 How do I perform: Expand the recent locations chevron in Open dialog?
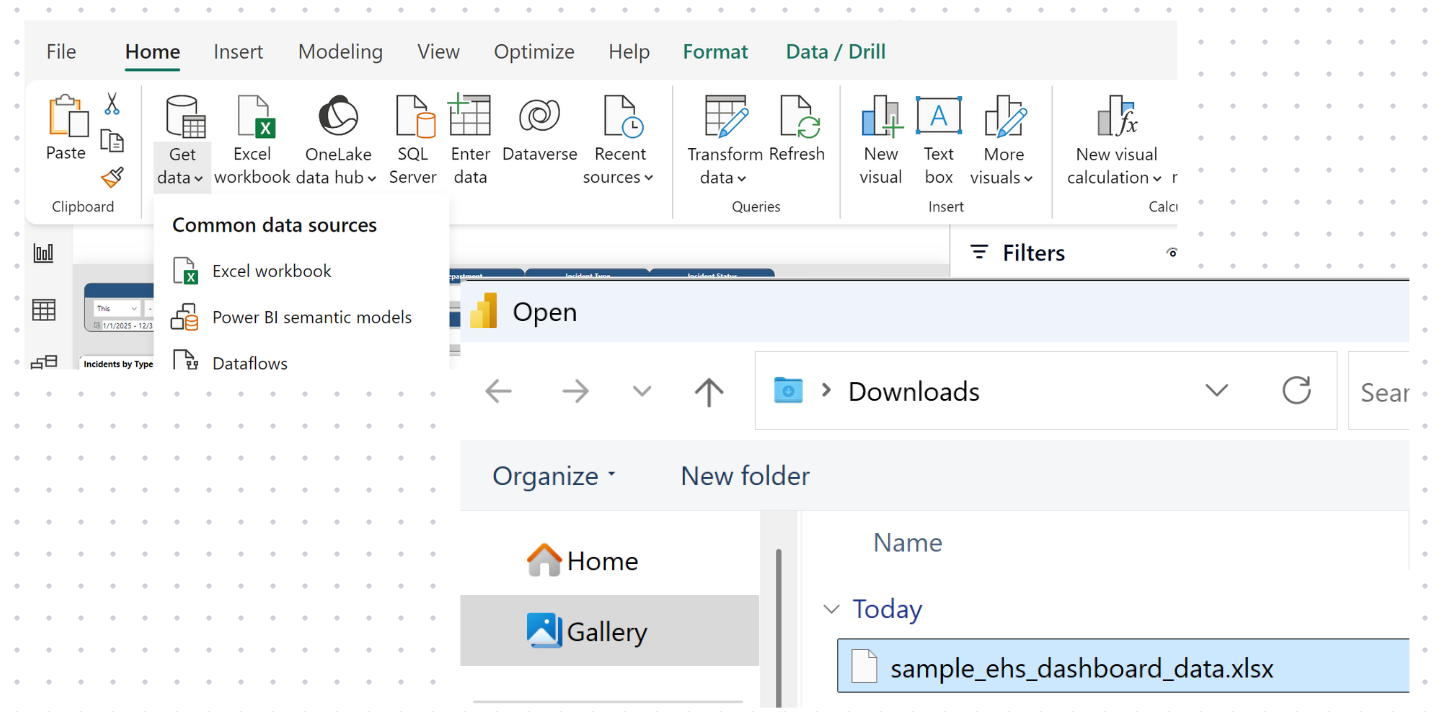click(642, 391)
